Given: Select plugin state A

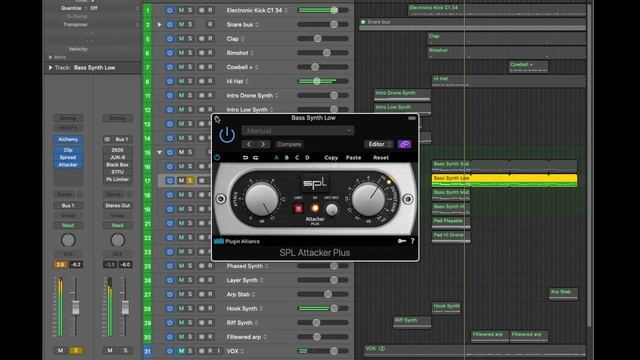Looking at the screenshot, I should coord(276,158).
